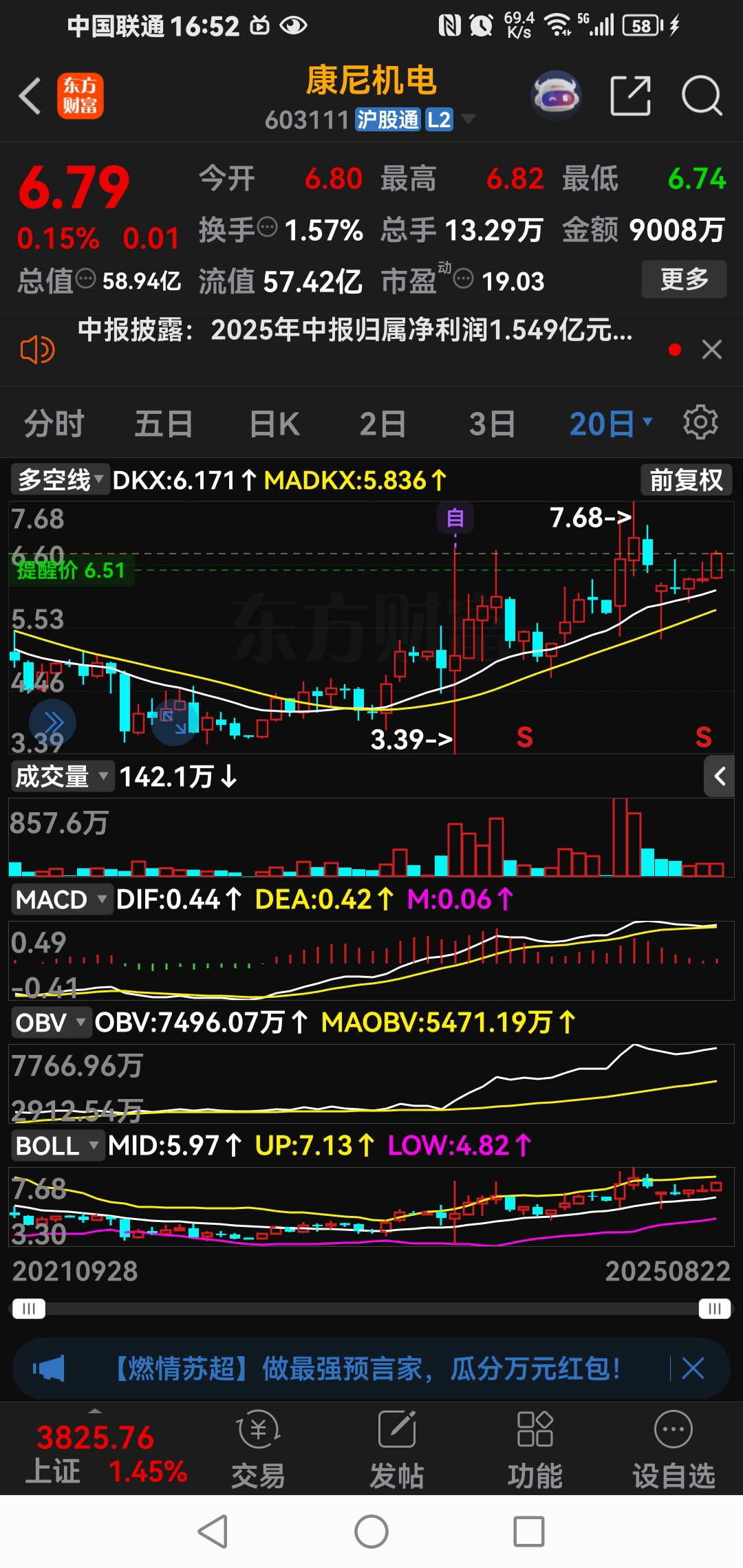The image size is (743, 1568).
Task: Tap info icon beside 换手
Action: (x=267, y=226)
